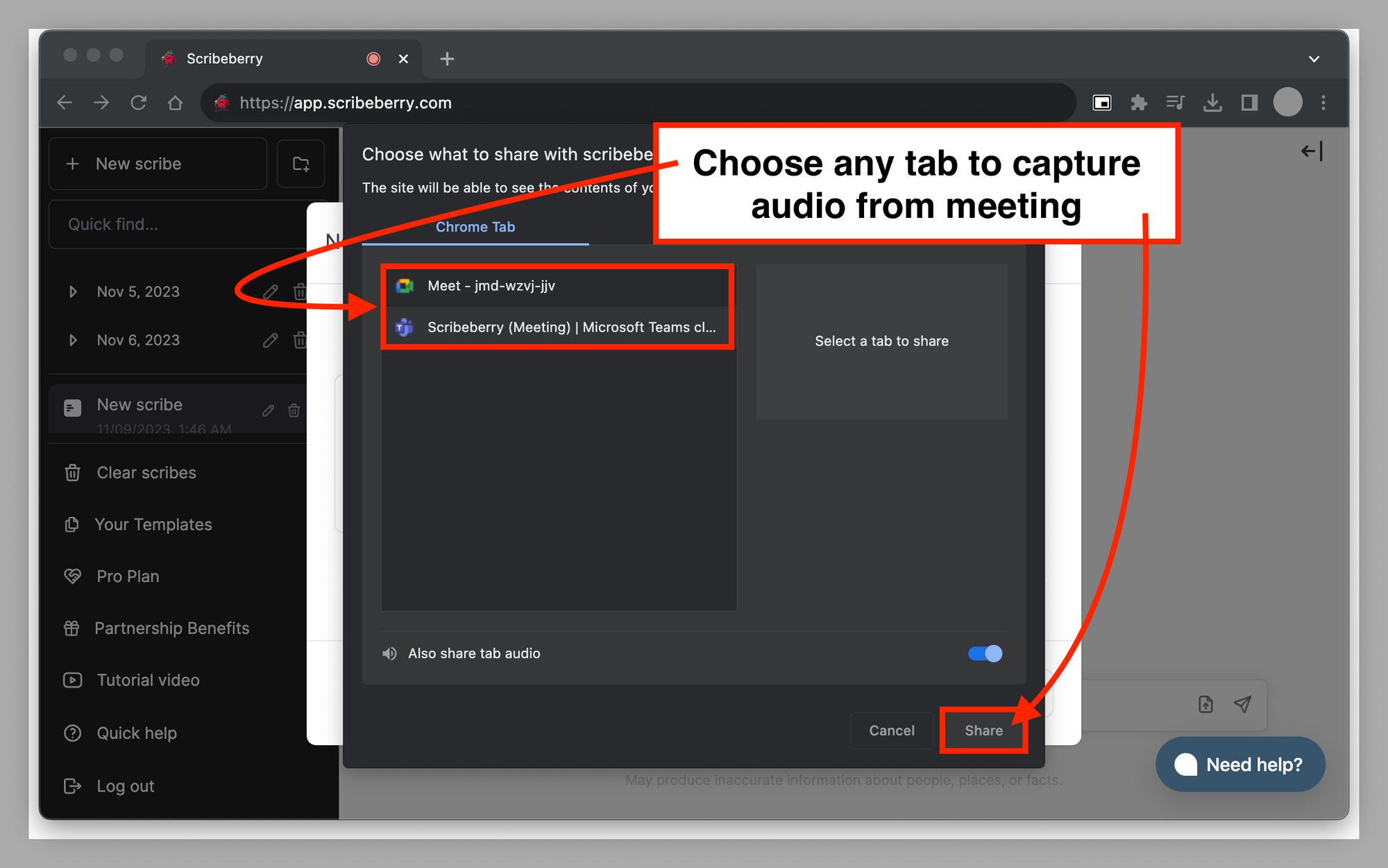Click the Share button
The height and width of the screenshot is (868, 1388).
(x=983, y=731)
